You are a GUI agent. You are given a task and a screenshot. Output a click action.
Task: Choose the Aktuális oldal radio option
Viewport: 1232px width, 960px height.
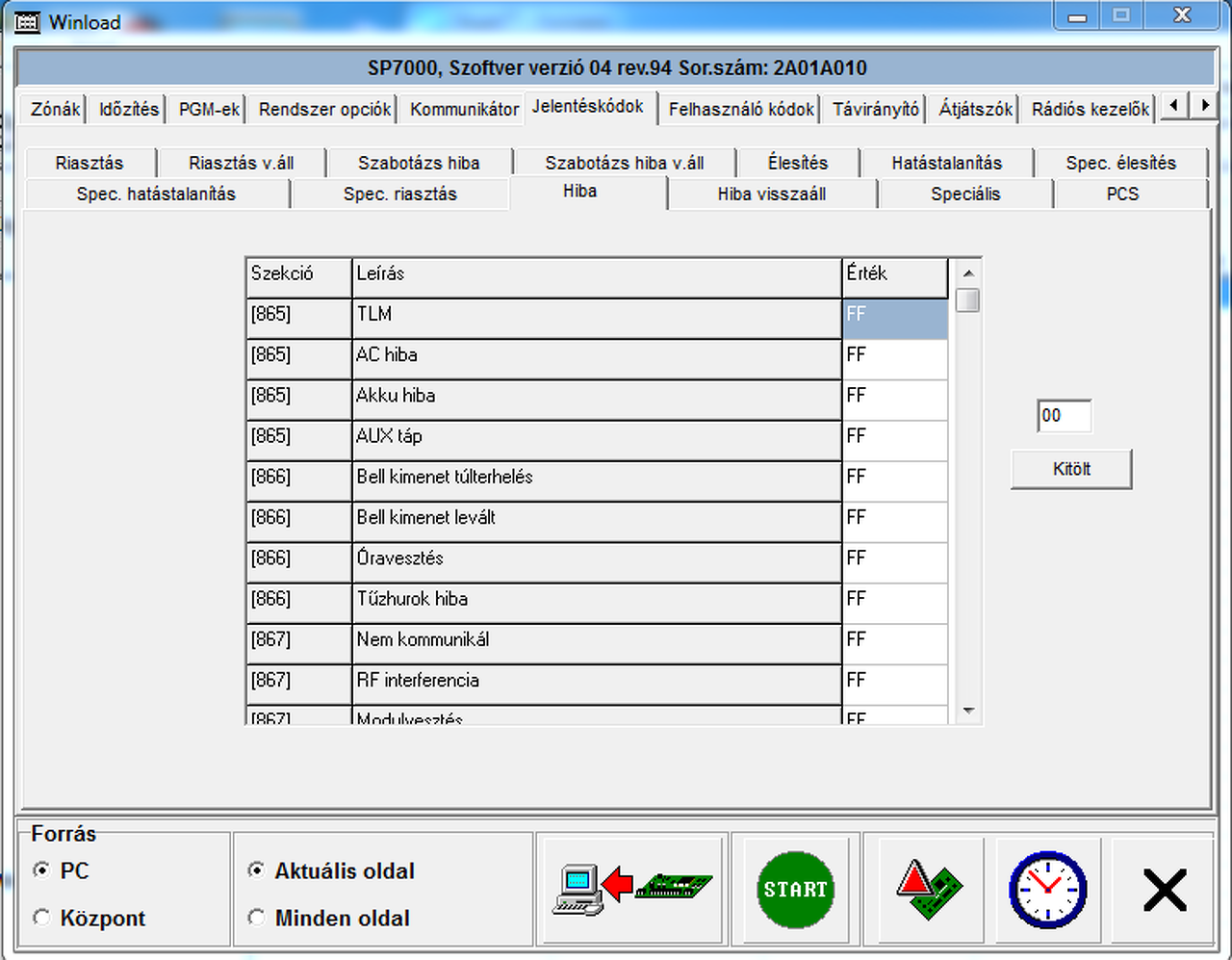pos(256,870)
